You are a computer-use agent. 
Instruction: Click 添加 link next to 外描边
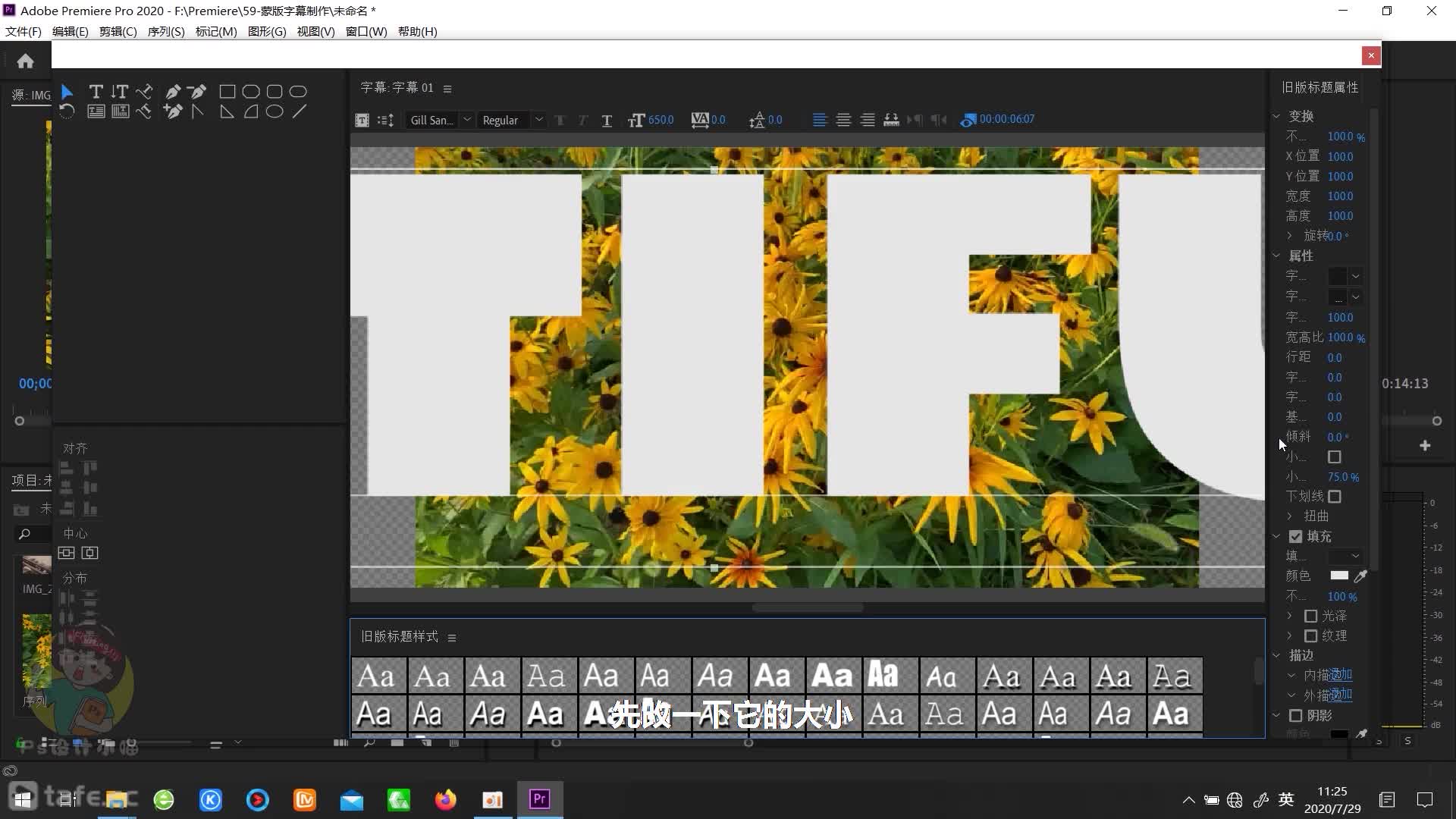[x=1341, y=695]
